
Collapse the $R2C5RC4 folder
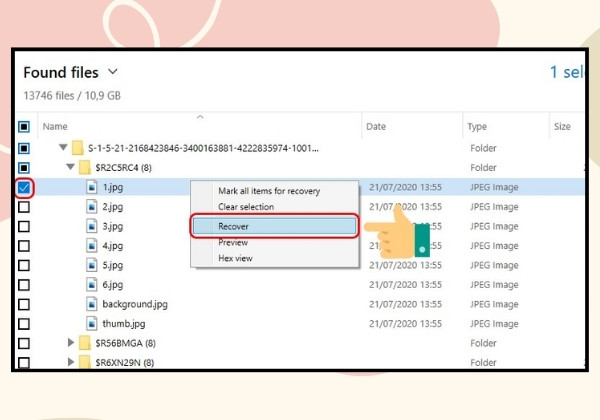70,167
